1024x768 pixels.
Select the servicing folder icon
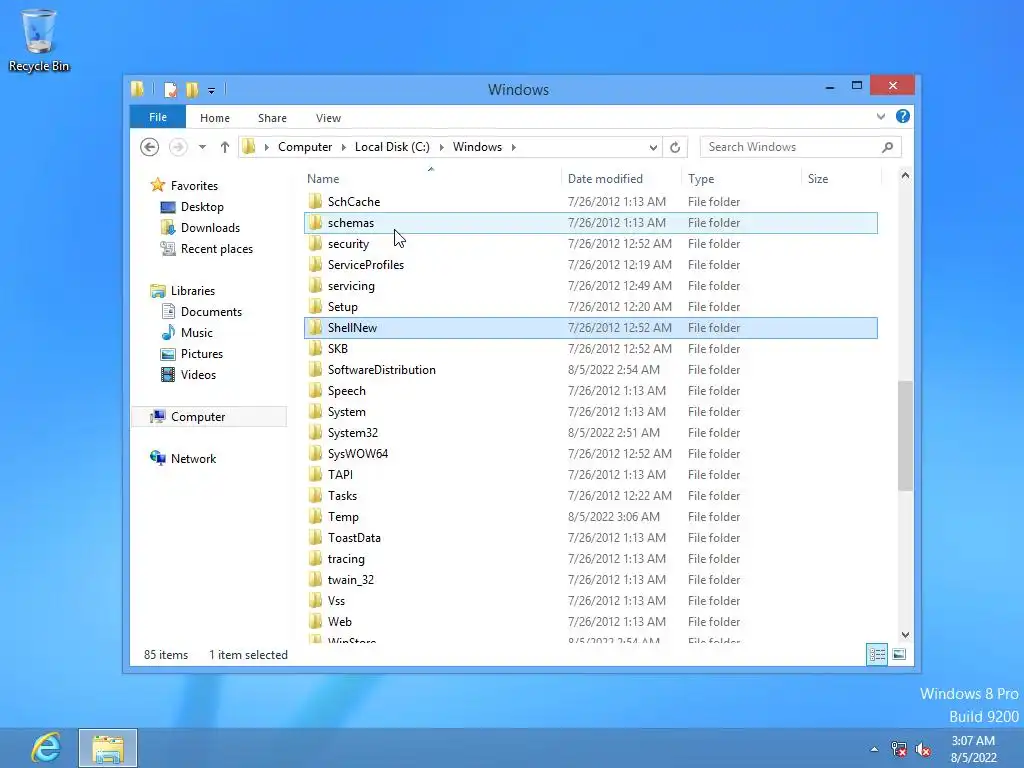pos(315,285)
